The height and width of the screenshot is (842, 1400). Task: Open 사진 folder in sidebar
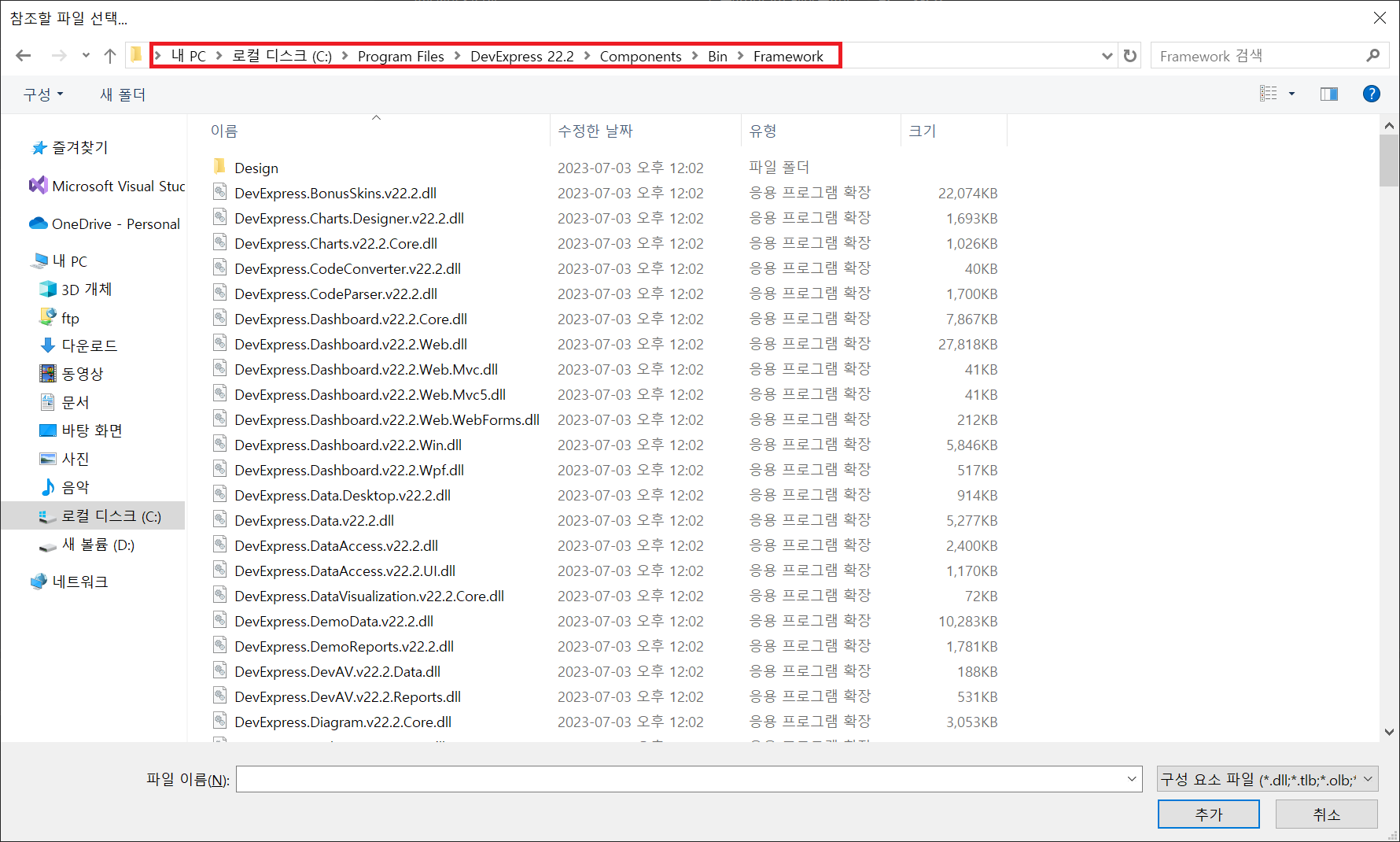[64, 459]
